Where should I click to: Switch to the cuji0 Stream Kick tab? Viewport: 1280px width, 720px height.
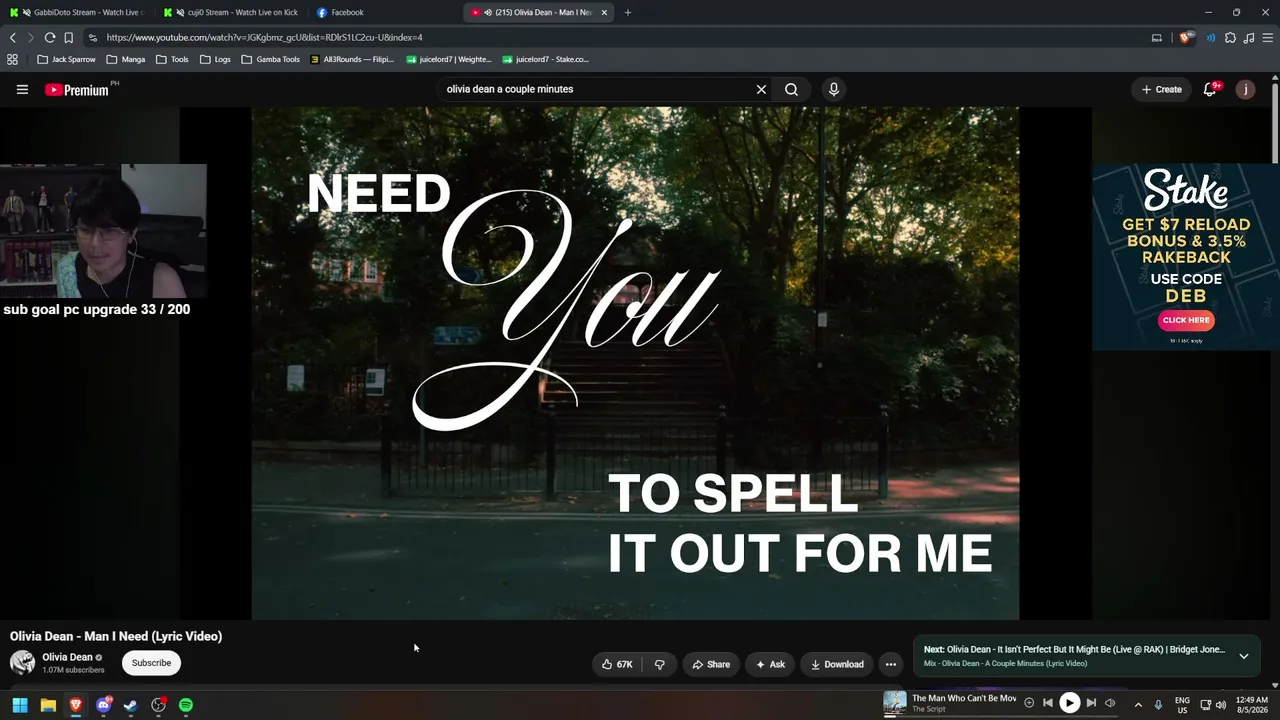(x=232, y=12)
